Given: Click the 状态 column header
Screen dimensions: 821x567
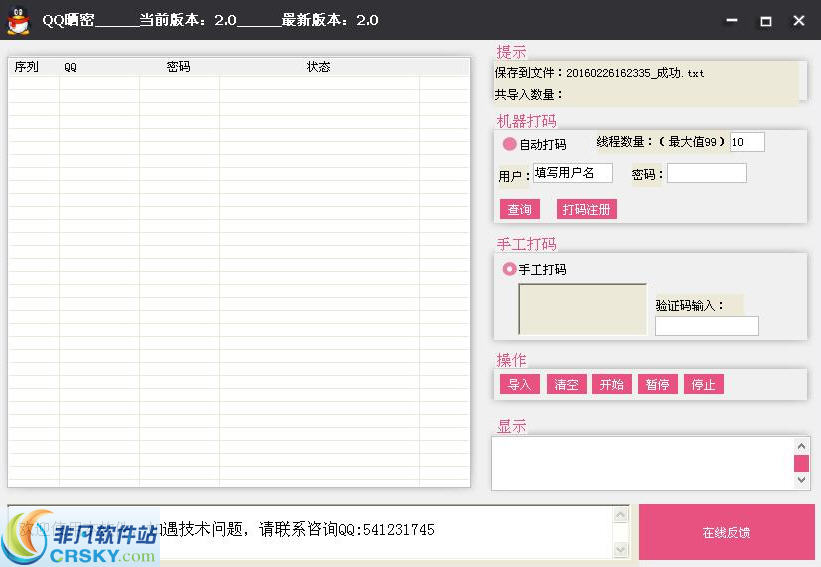Looking at the screenshot, I should point(319,67).
